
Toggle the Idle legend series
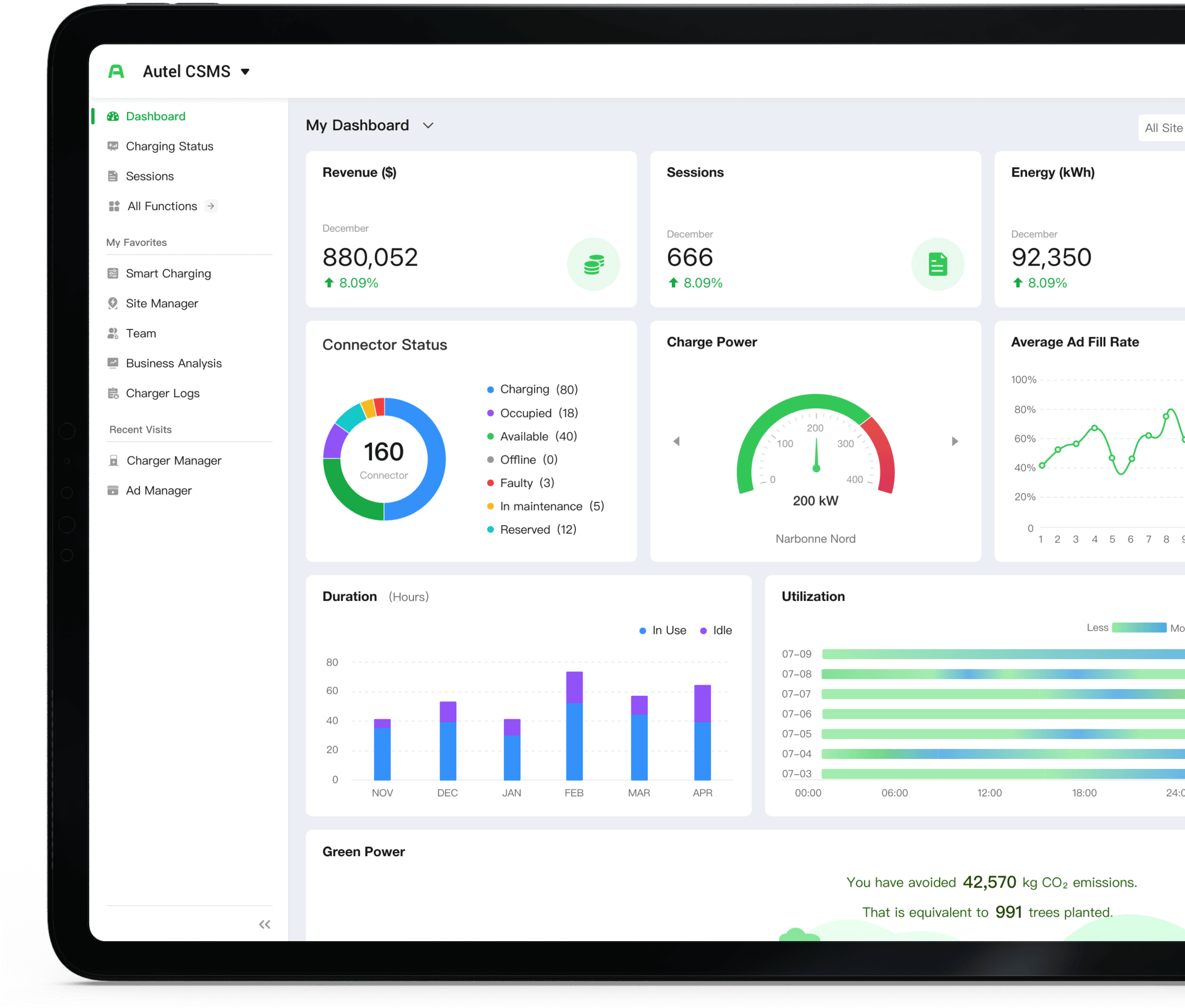[716, 631]
